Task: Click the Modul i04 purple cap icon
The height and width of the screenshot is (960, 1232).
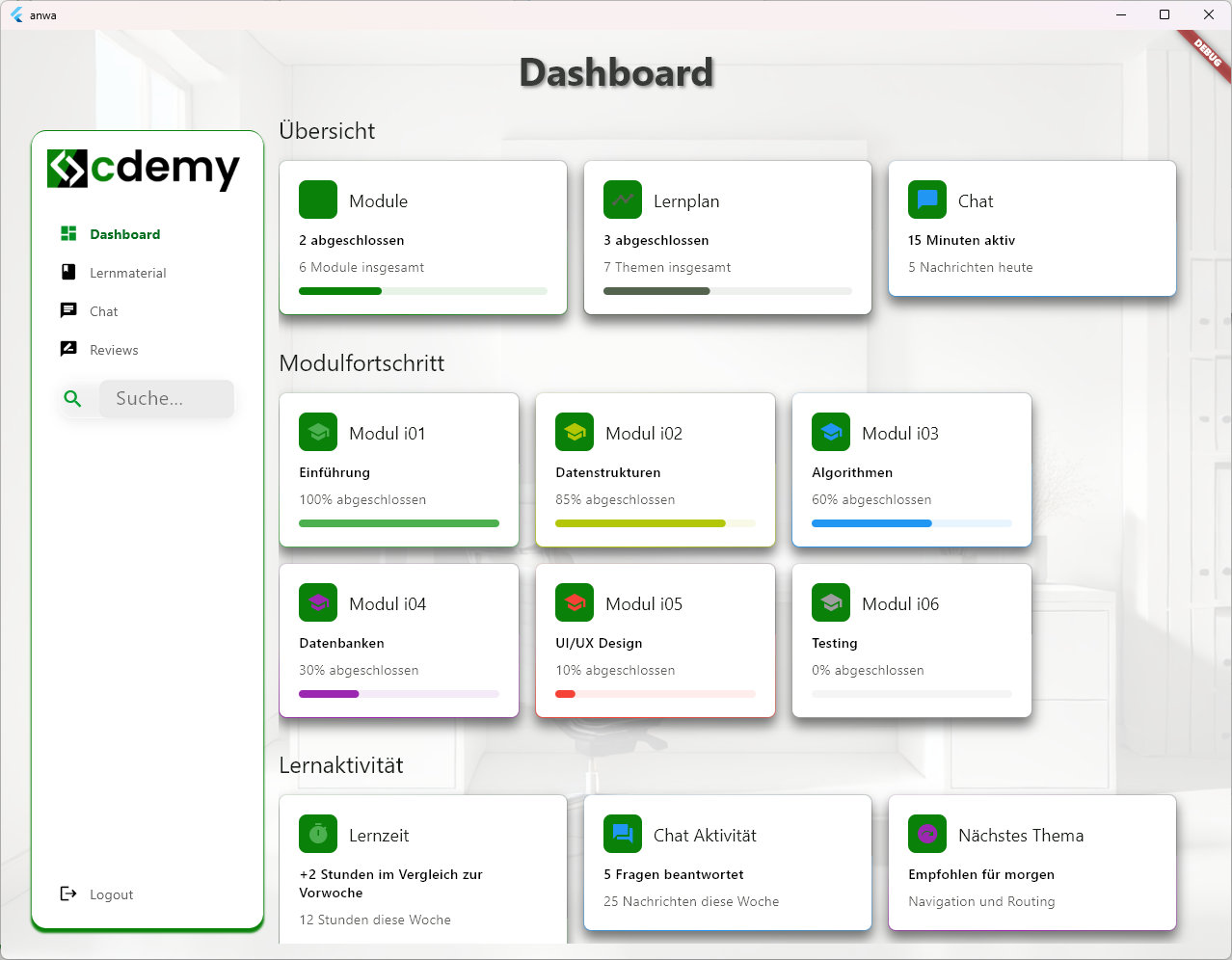Action: pyautogui.click(x=318, y=603)
